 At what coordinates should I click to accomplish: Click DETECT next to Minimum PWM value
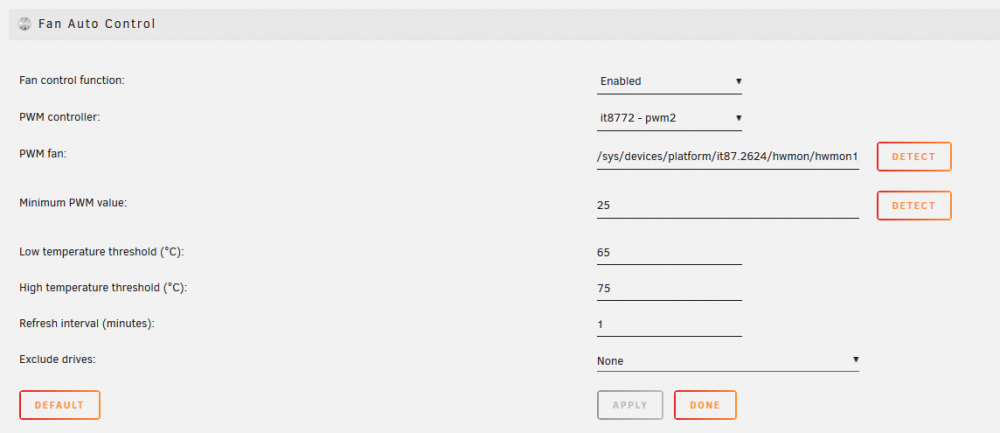tap(914, 206)
